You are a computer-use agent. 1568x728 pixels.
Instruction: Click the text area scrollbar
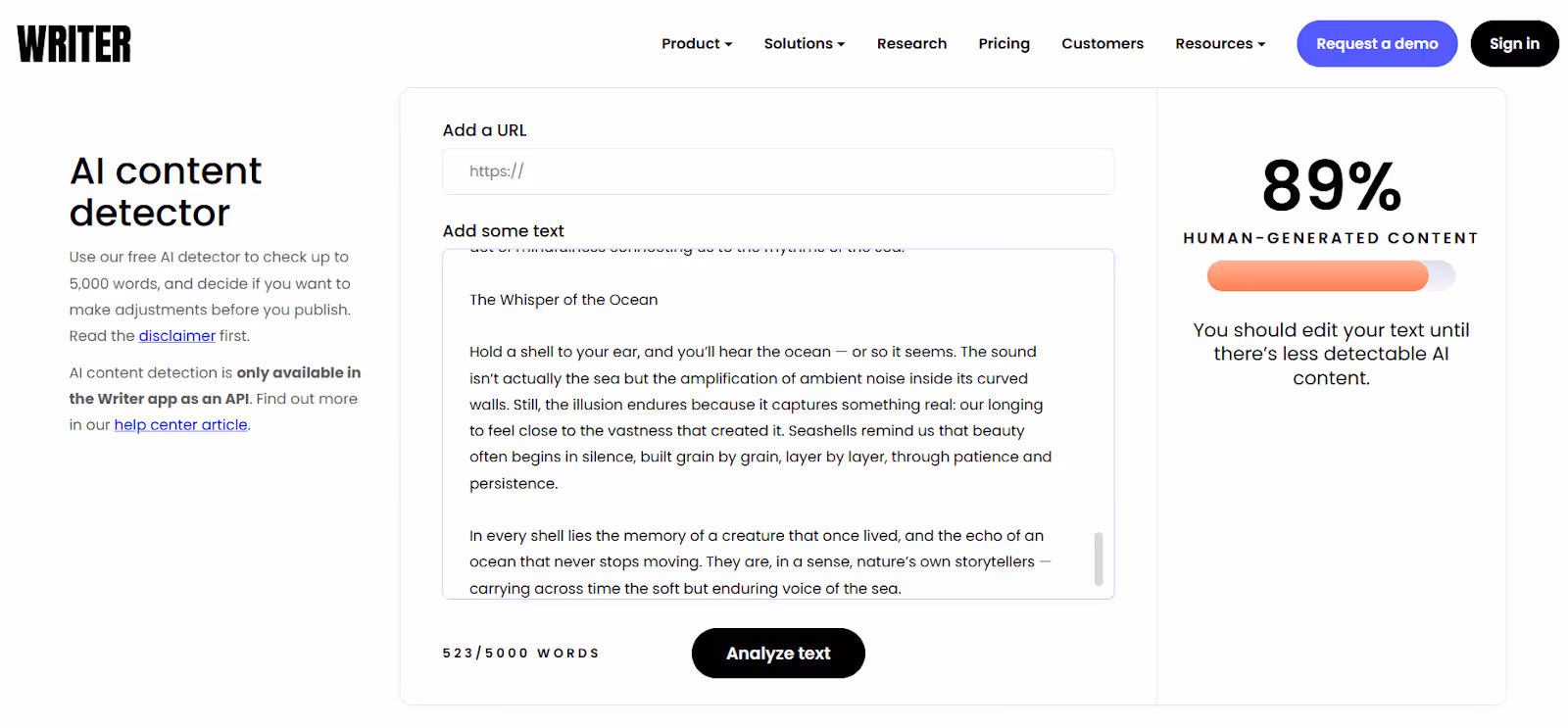point(1099,560)
